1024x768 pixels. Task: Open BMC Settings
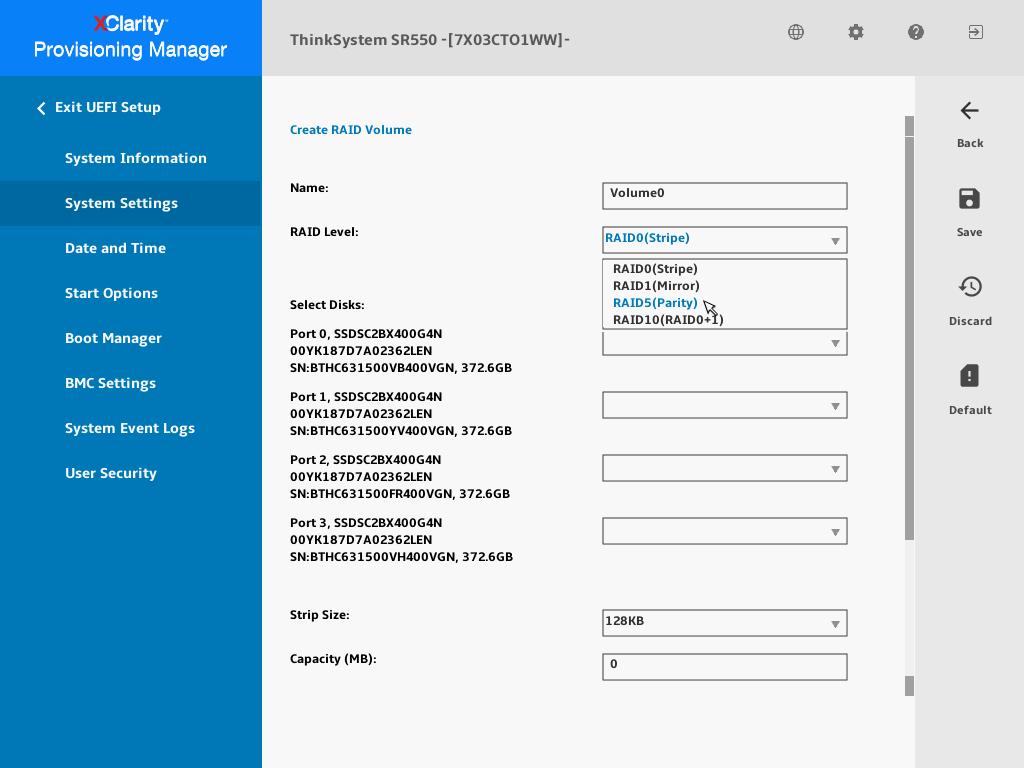point(110,383)
